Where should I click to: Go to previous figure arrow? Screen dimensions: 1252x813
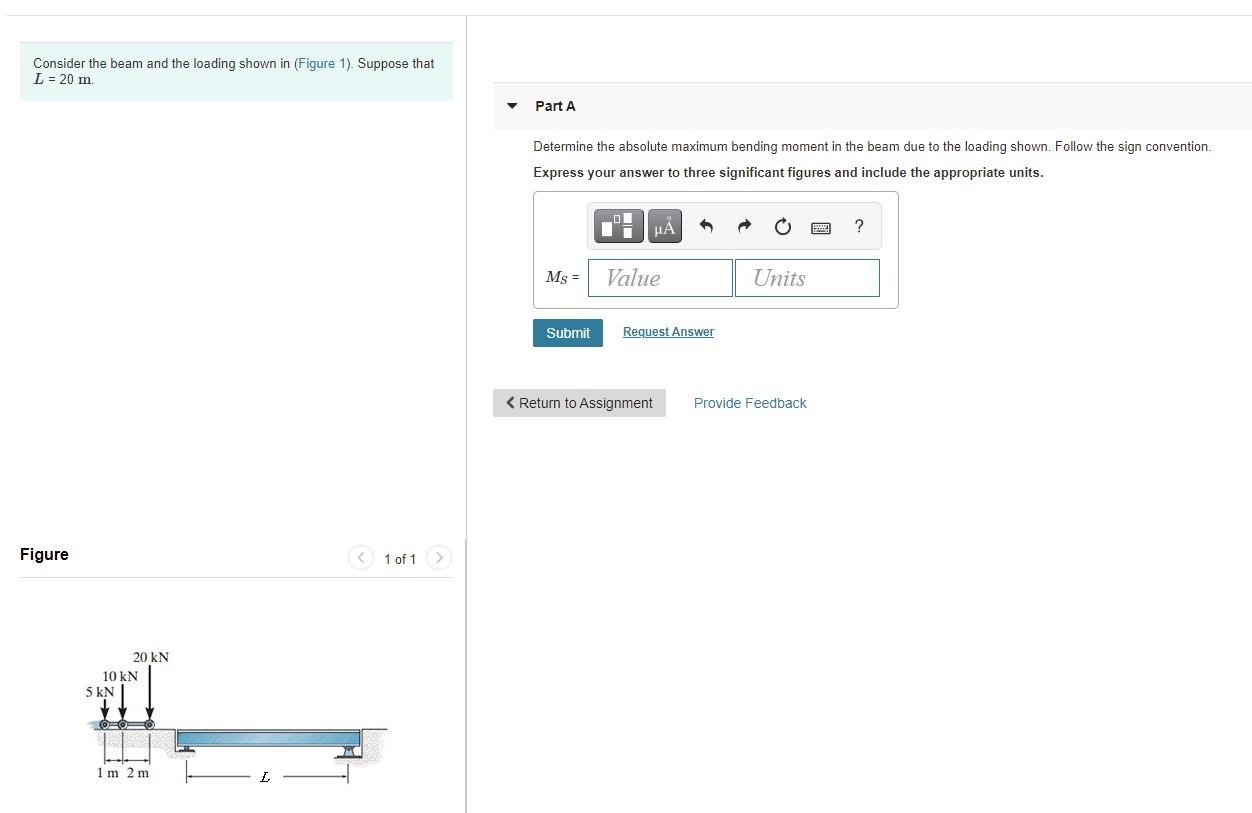coord(361,558)
